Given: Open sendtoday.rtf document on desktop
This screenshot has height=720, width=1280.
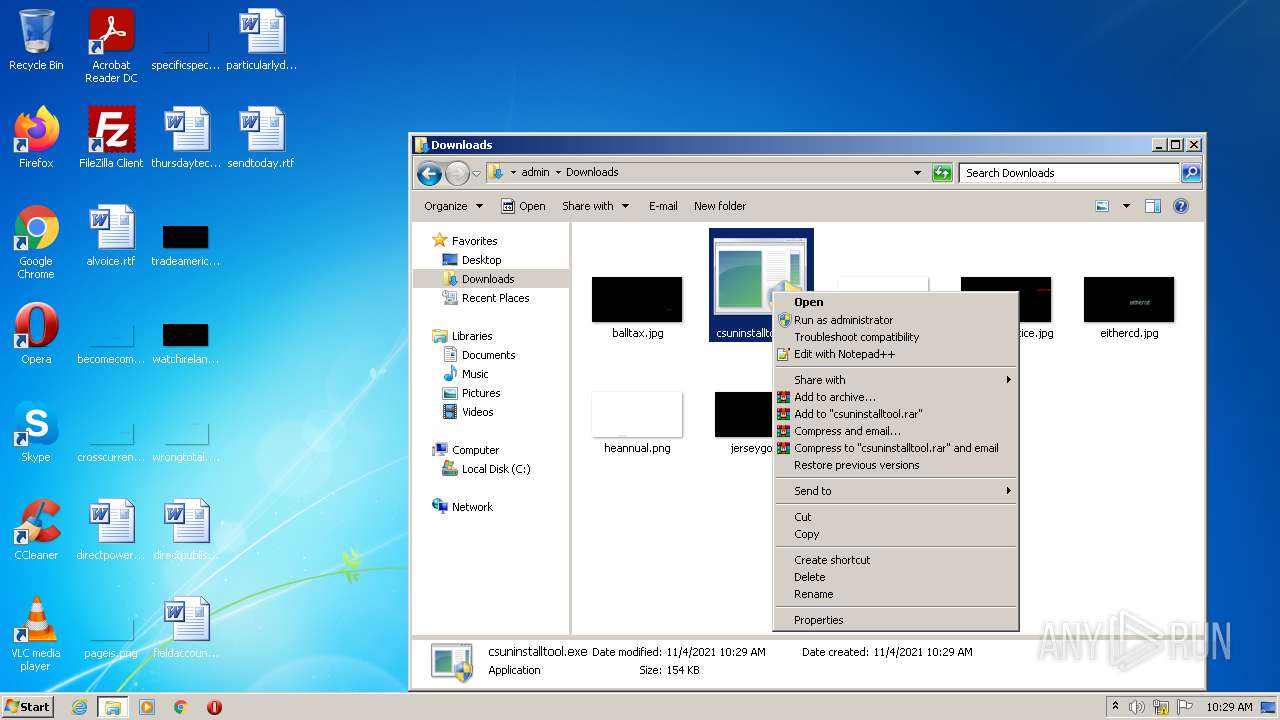Looking at the screenshot, I should coord(261,137).
